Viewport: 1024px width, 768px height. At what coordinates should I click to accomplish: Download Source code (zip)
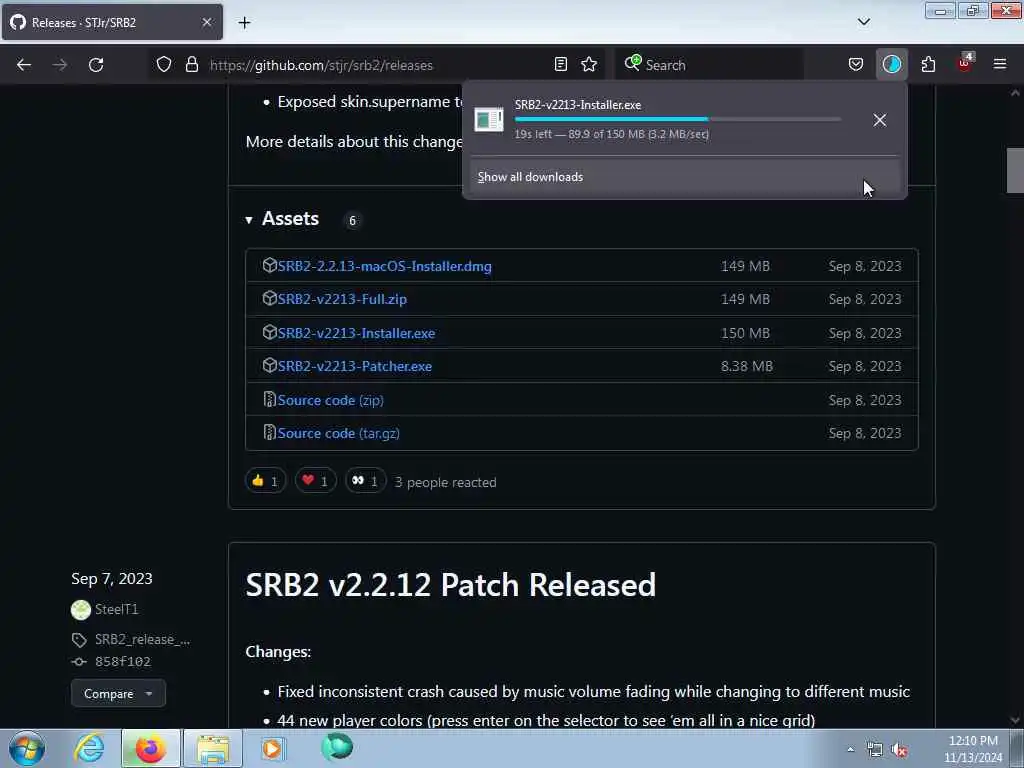coord(330,400)
